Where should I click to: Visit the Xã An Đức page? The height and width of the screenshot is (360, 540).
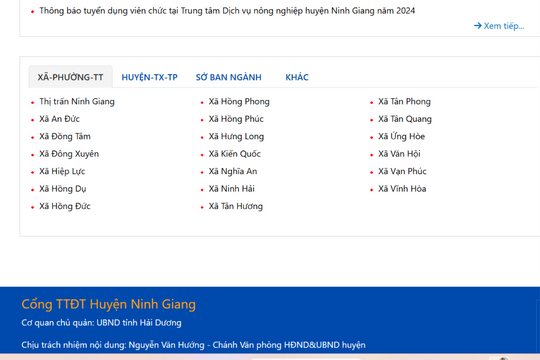[59, 119]
